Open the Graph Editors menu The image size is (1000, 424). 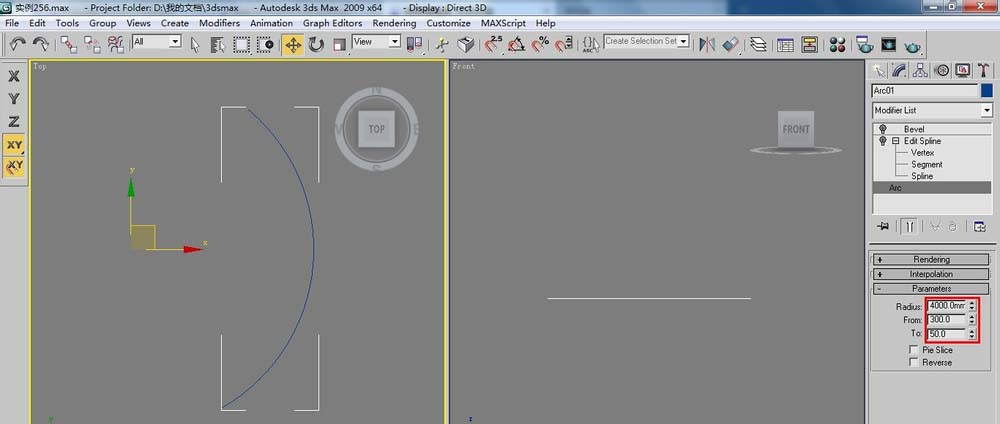point(332,23)
